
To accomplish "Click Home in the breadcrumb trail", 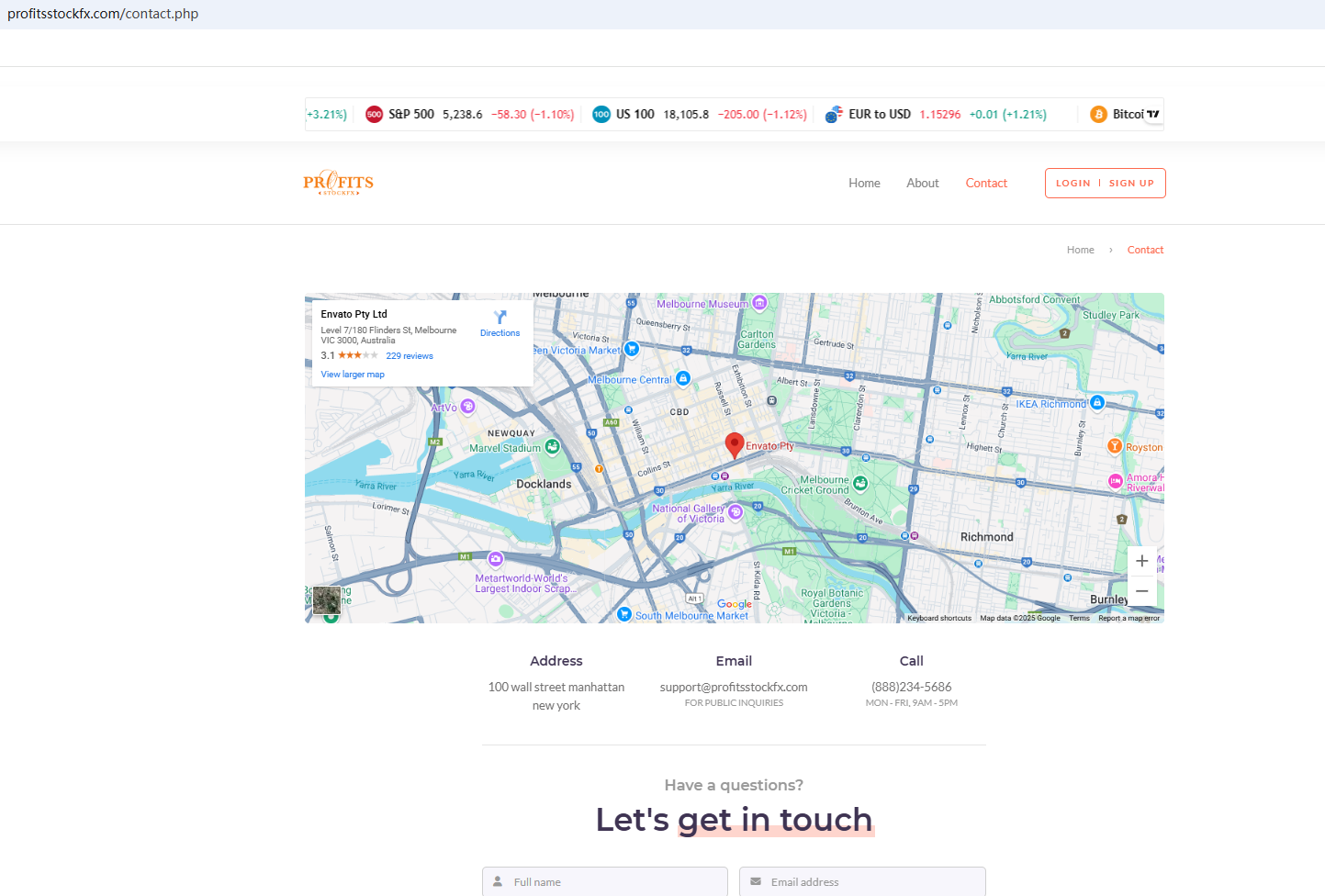I will click(x=1080, y=250).
